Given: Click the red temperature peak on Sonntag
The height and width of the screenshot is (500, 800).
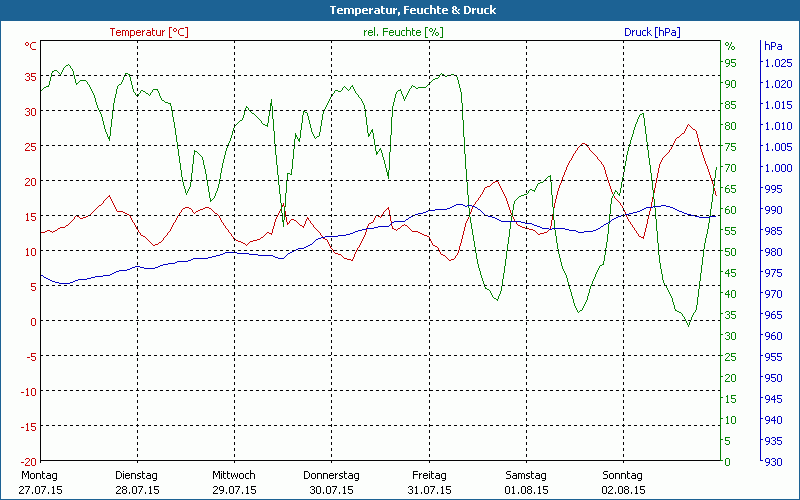Looking at the screenshot, I should tap(688, 124).
